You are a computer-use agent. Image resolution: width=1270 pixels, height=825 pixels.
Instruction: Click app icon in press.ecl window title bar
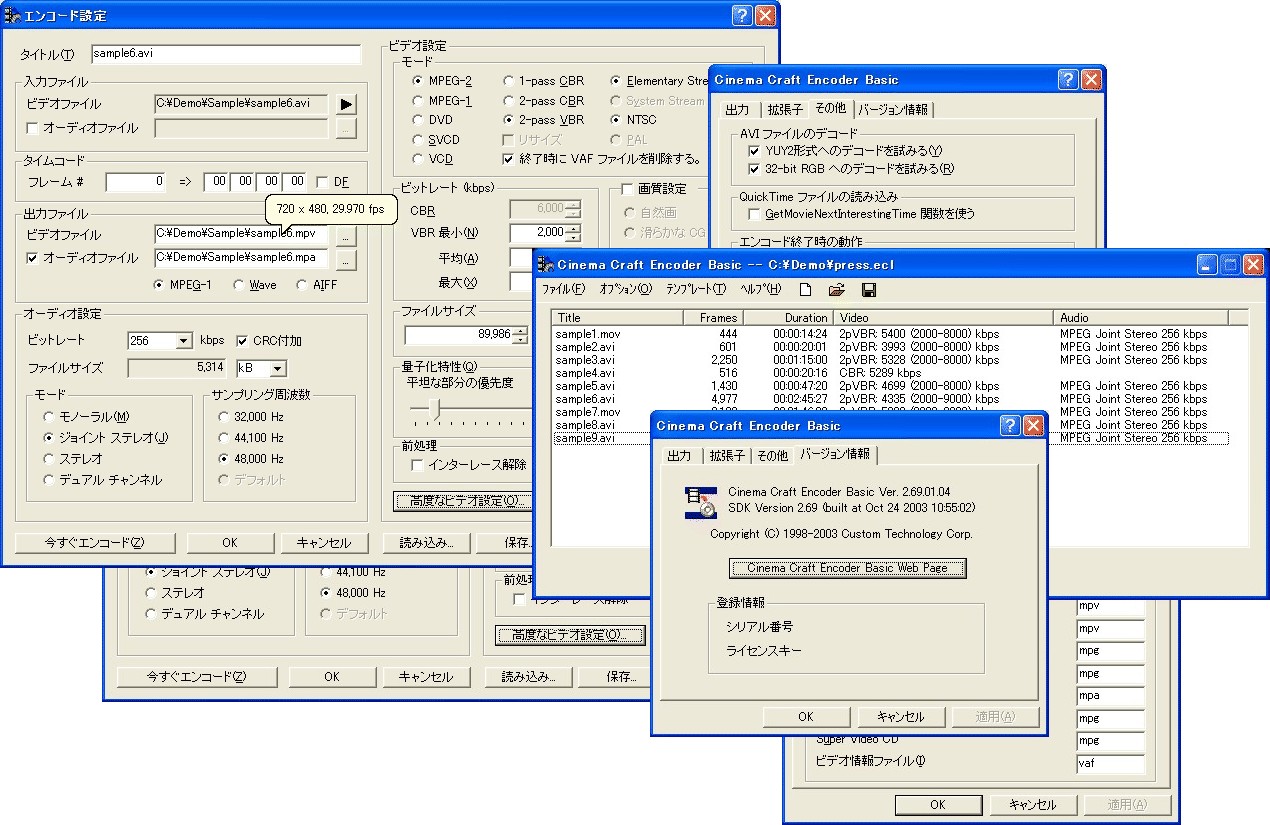click(546, 264)
